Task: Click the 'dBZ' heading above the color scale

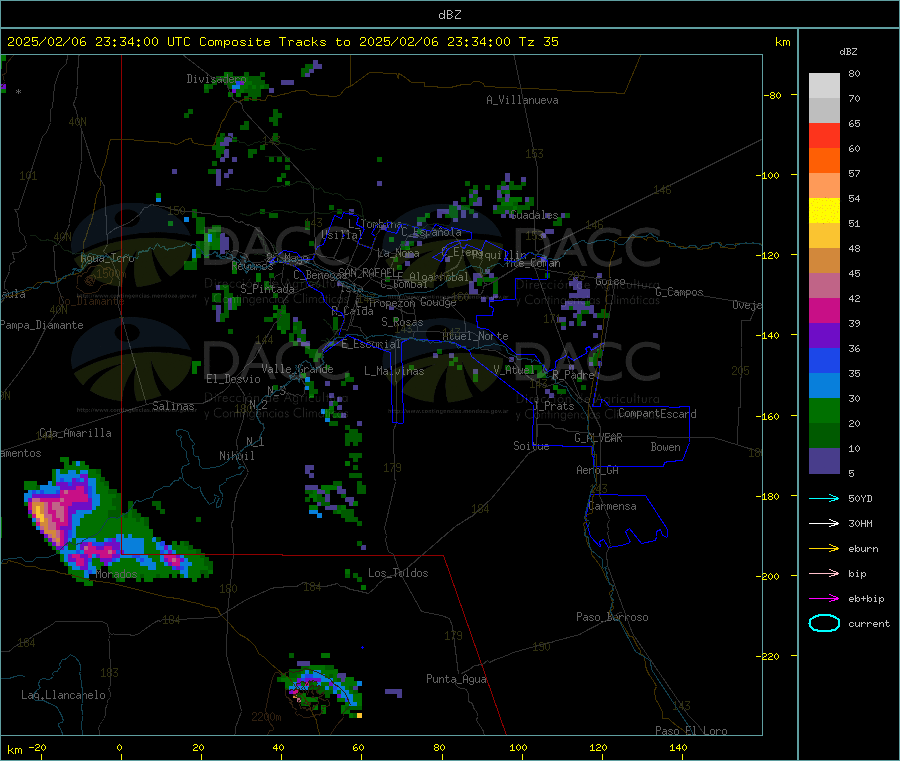Action: [x=848, y=52]
